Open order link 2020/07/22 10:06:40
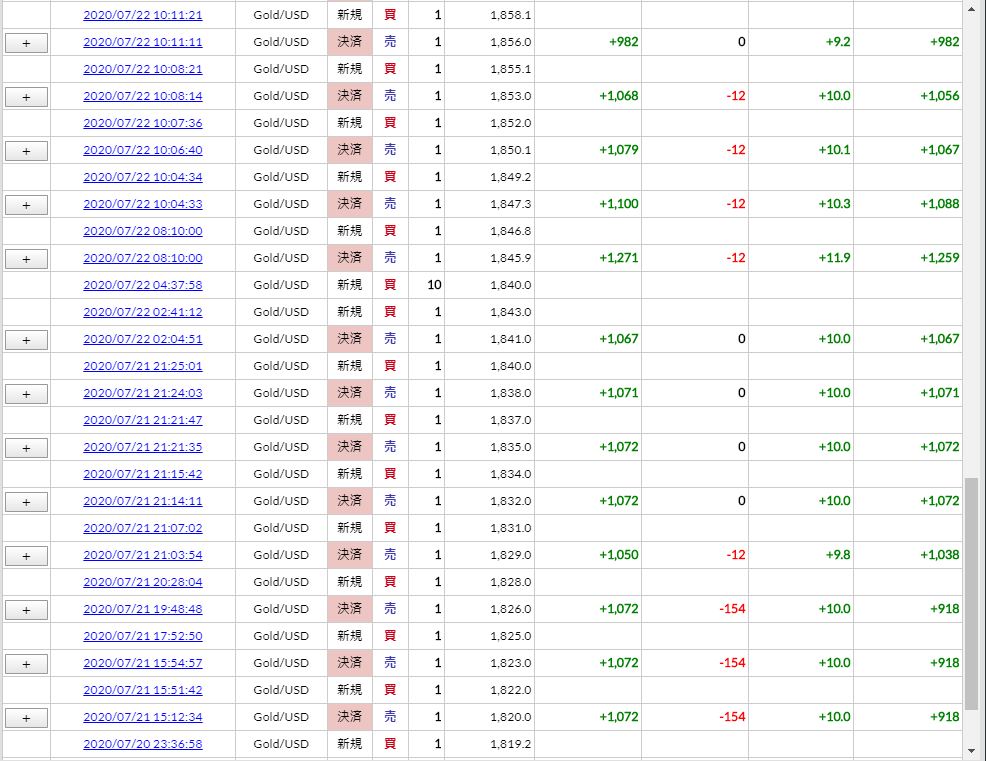Image resolution: width=986 pixels, height=761 pixels. tap(143, 150)
